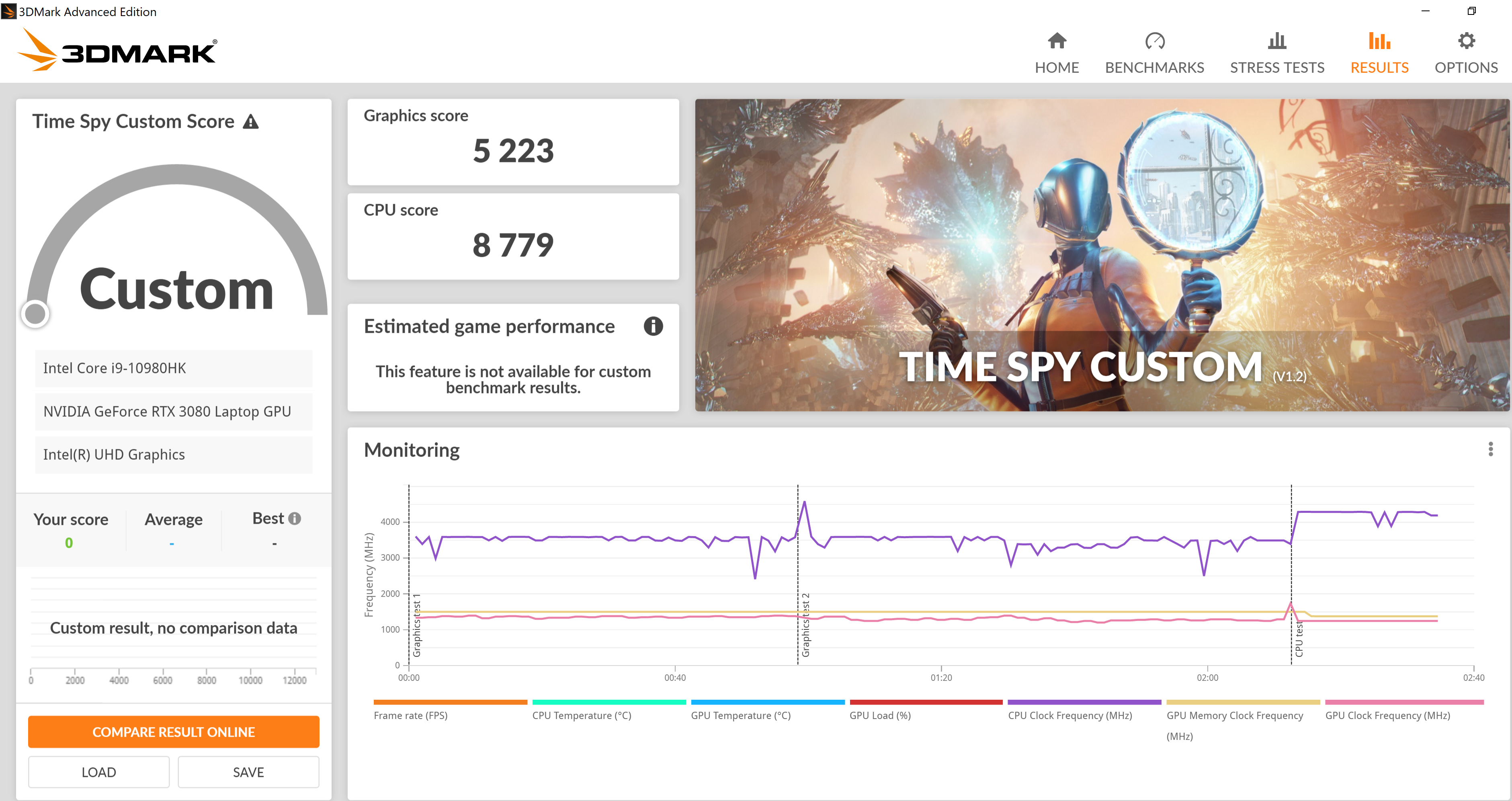
Task: Click the SAVE button
Action: tap(248, 772)
